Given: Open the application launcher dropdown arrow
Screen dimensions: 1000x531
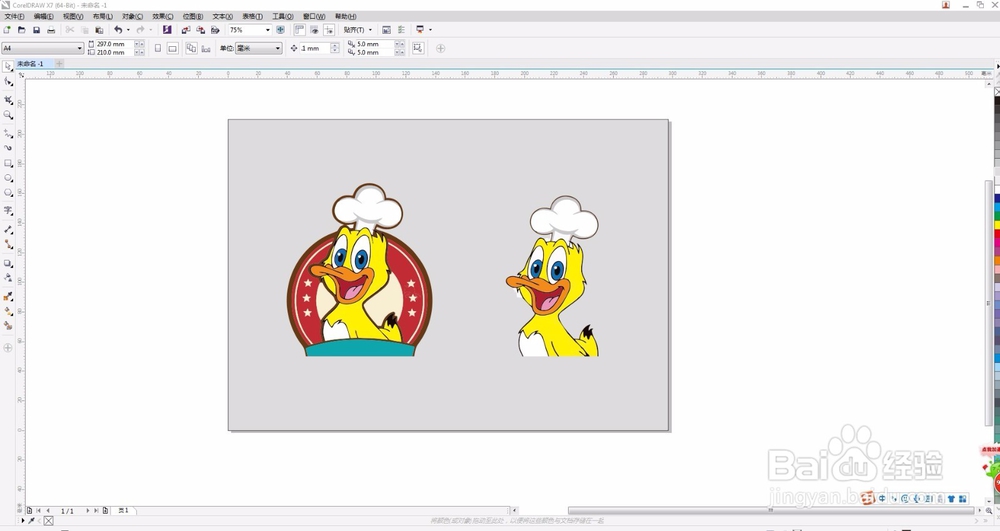Looking at the screenshot, I should (430, 30).
